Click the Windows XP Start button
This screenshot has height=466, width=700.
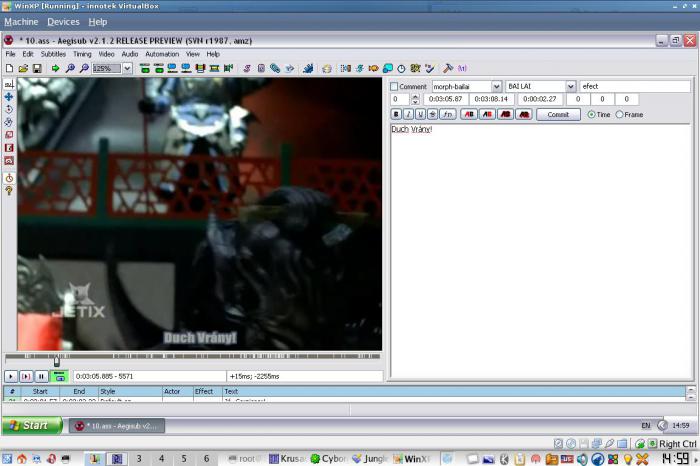tap(32, 425)
